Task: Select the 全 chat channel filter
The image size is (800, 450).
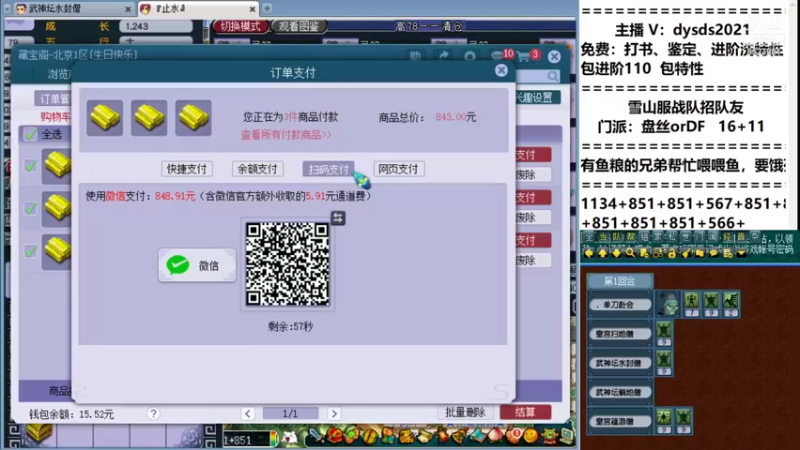Action: point(589,237)
